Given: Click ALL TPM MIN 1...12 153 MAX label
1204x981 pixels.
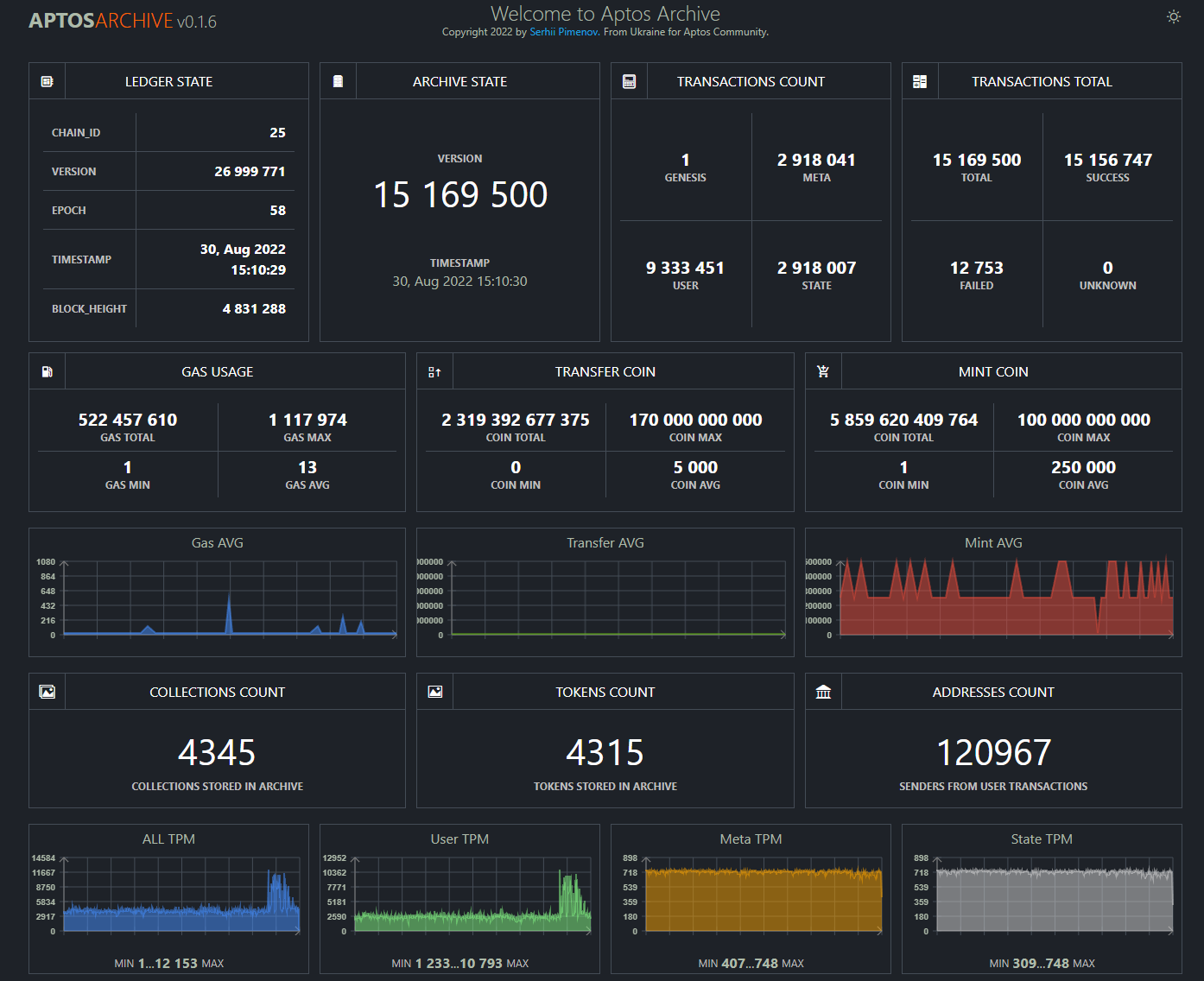Looking at the screenshot, I should (x=168, y=963).
